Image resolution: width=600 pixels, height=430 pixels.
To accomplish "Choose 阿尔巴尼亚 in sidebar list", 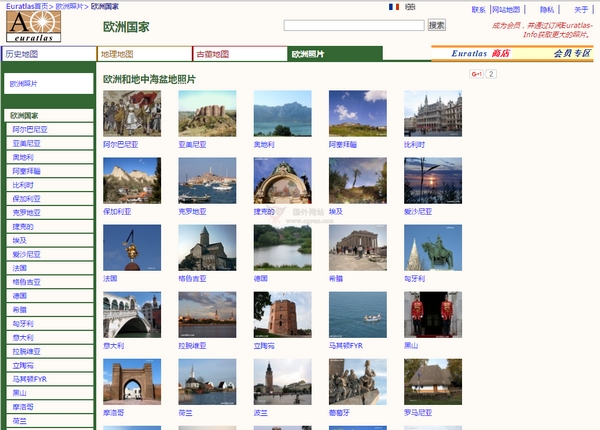I will pyautogui.click(x=50, y=129).
